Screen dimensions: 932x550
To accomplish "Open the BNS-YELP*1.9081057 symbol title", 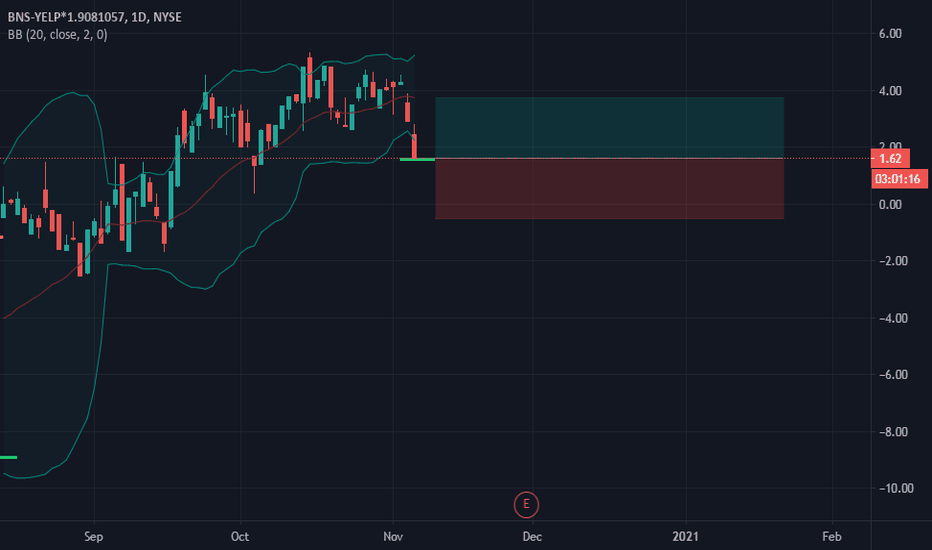I will [95, 17].
